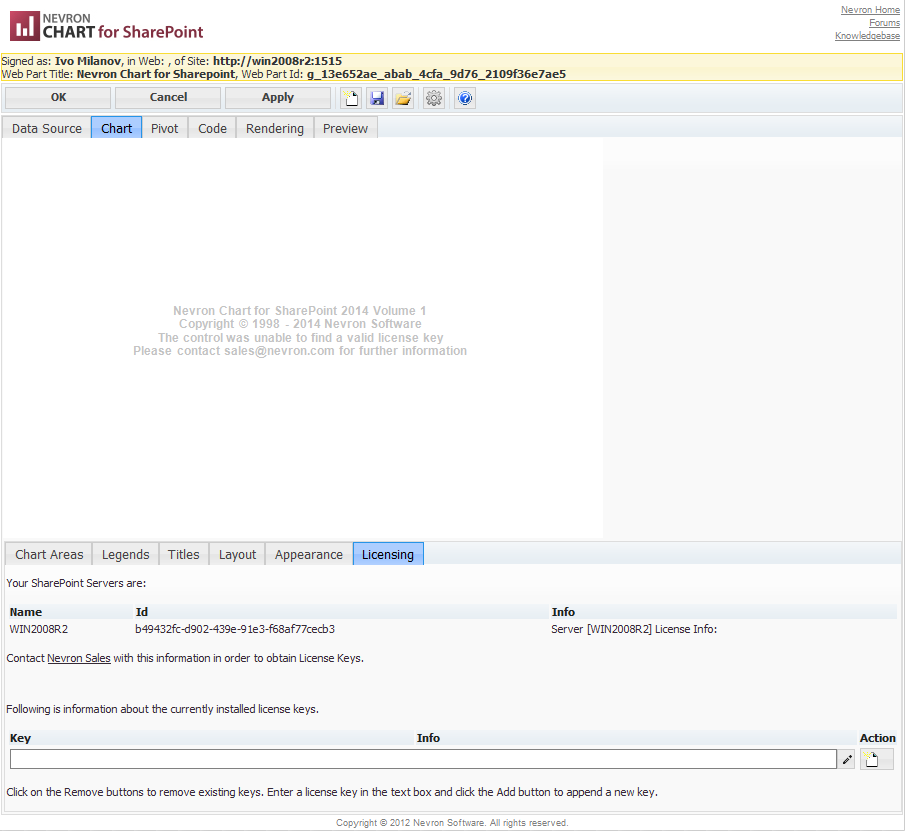Click the New document toolbar icon
This screenshot has height=831, width=905.
[351, 98]
